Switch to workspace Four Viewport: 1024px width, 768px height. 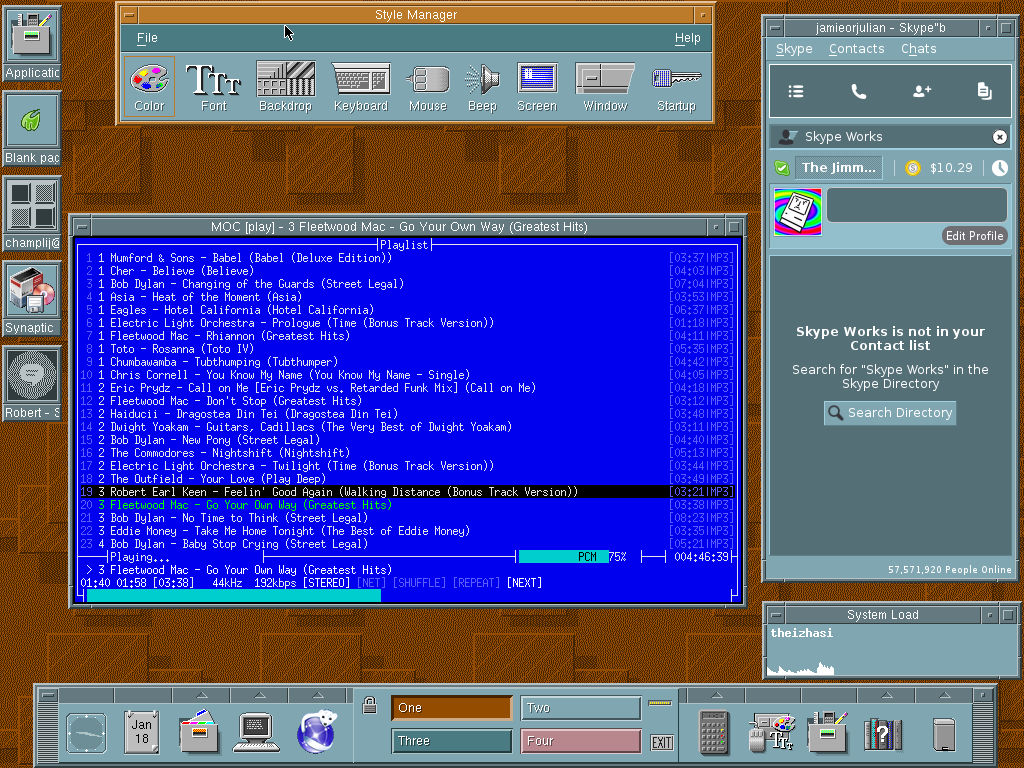click(581, 741)
